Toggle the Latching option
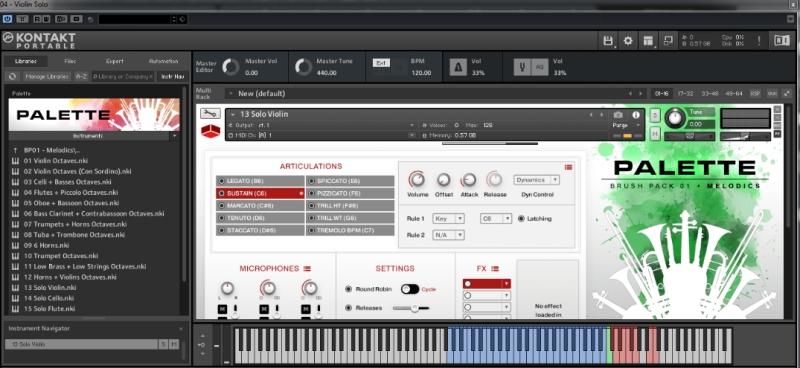Screen dimensions: 800x368 coord(521,218)
